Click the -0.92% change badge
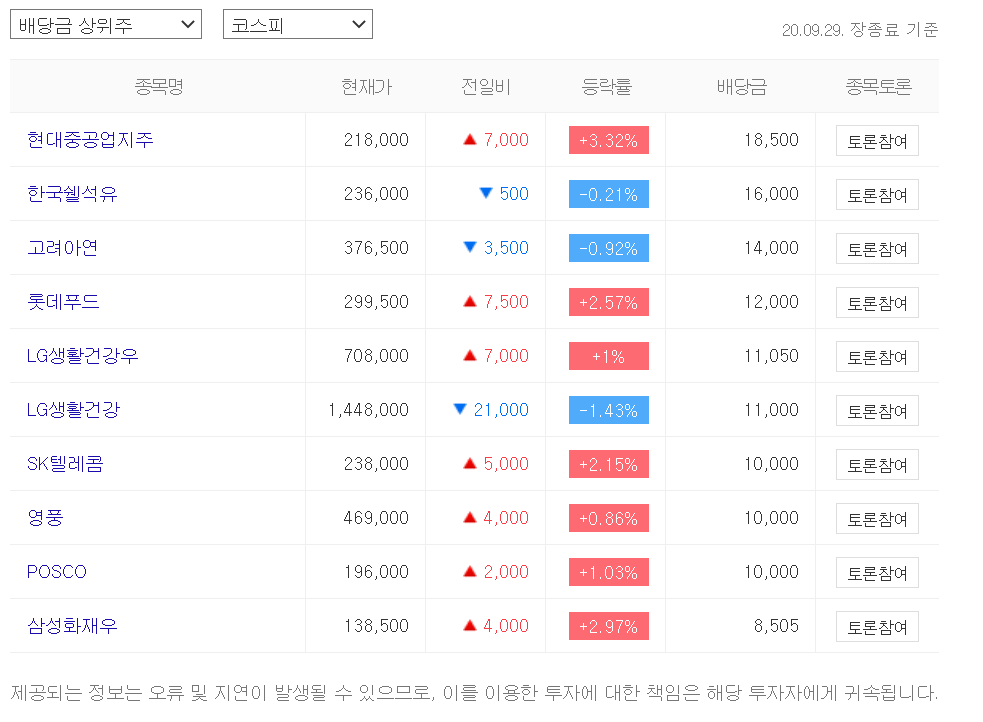The image size is (983, 722). click(609, 248)
